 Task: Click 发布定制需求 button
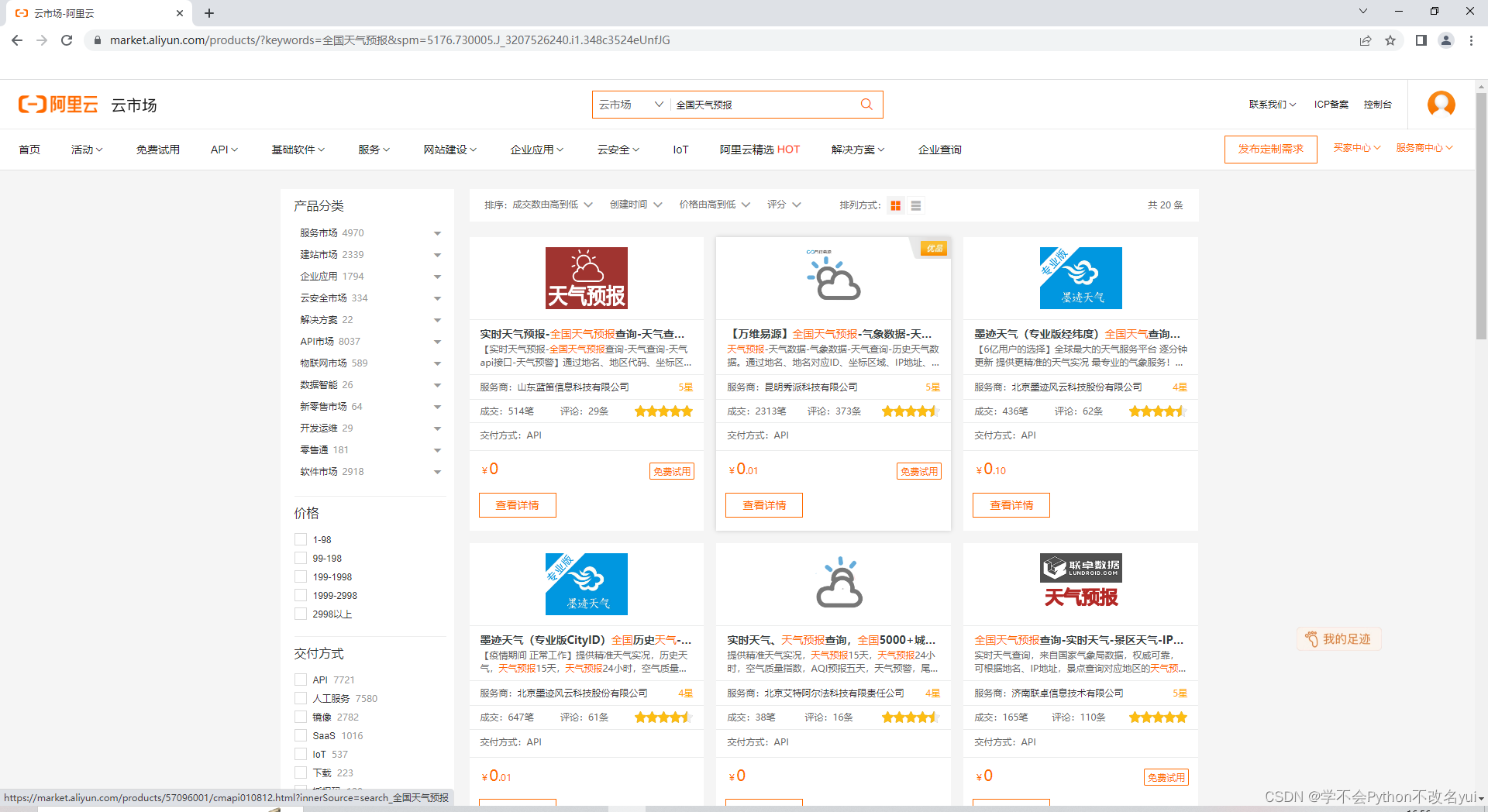(1270, 149)
